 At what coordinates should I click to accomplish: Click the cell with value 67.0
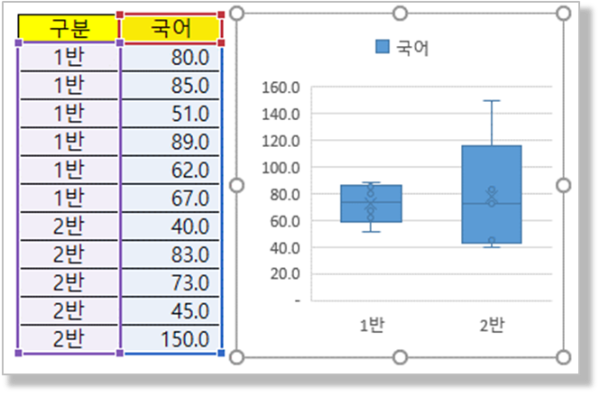point(171,198)
